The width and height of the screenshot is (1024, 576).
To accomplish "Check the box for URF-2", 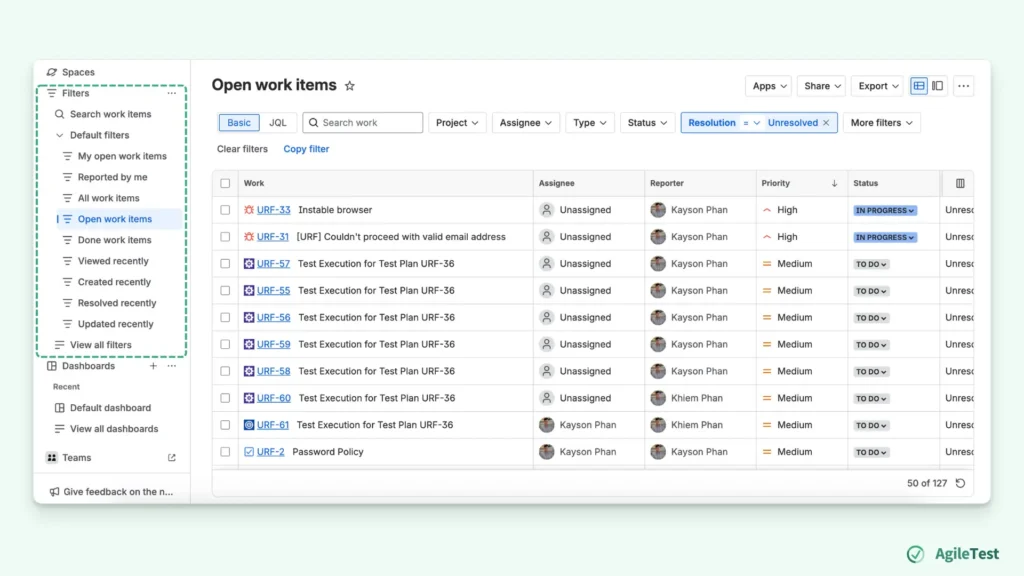I will tap(225, 452).
